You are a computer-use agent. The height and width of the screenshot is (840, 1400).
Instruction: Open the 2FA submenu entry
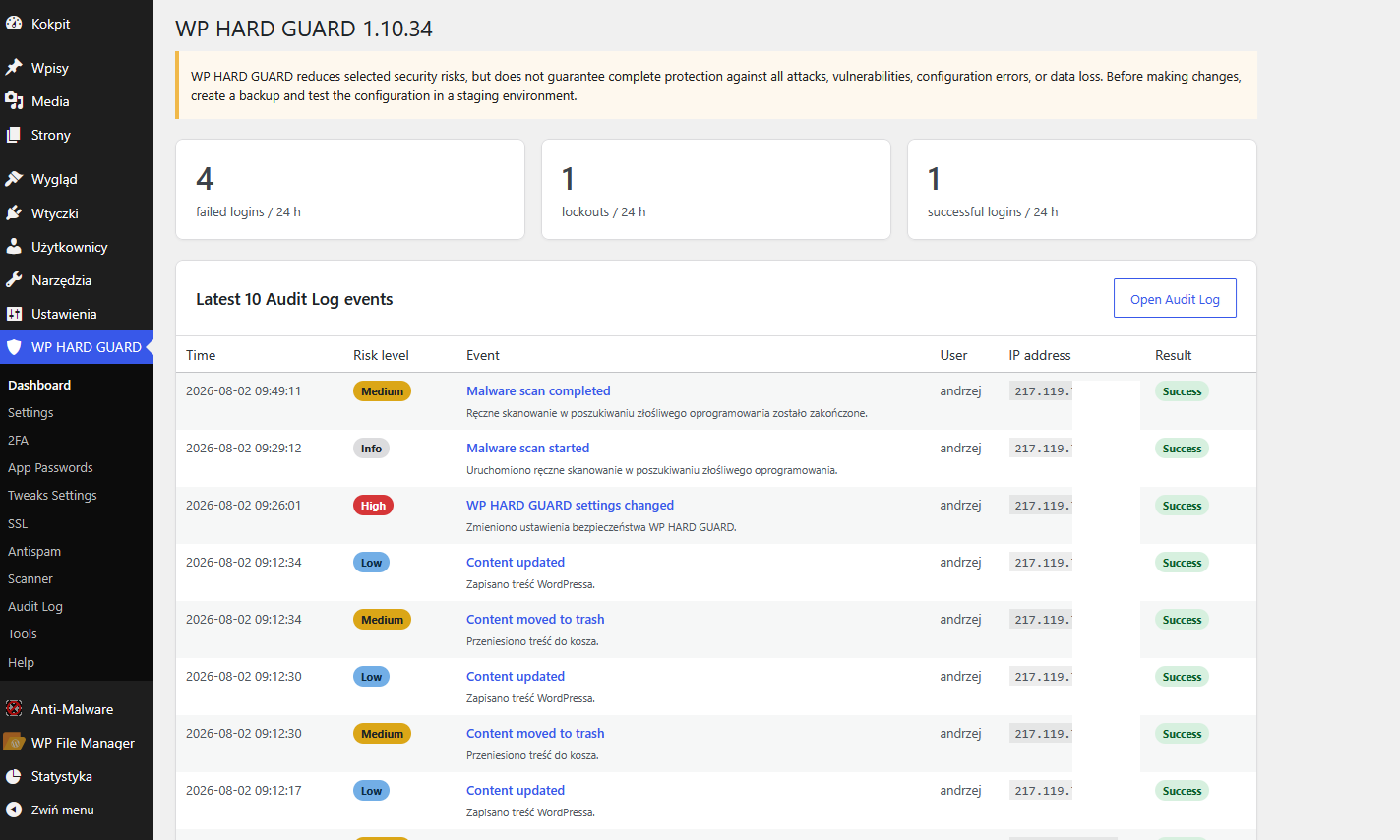click(18, 440)
